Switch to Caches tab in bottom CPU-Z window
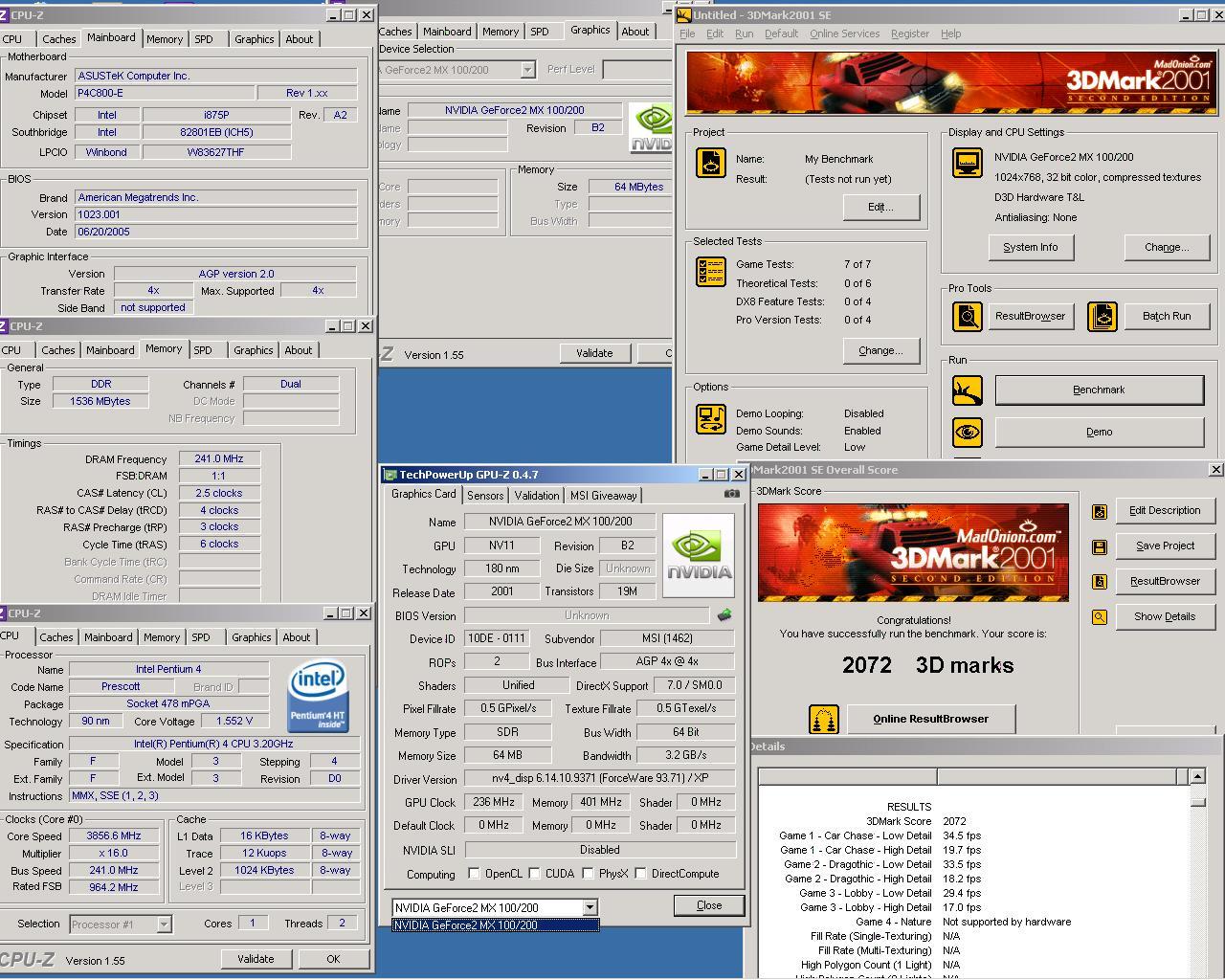1225x980 pixels. click(56, 637)
